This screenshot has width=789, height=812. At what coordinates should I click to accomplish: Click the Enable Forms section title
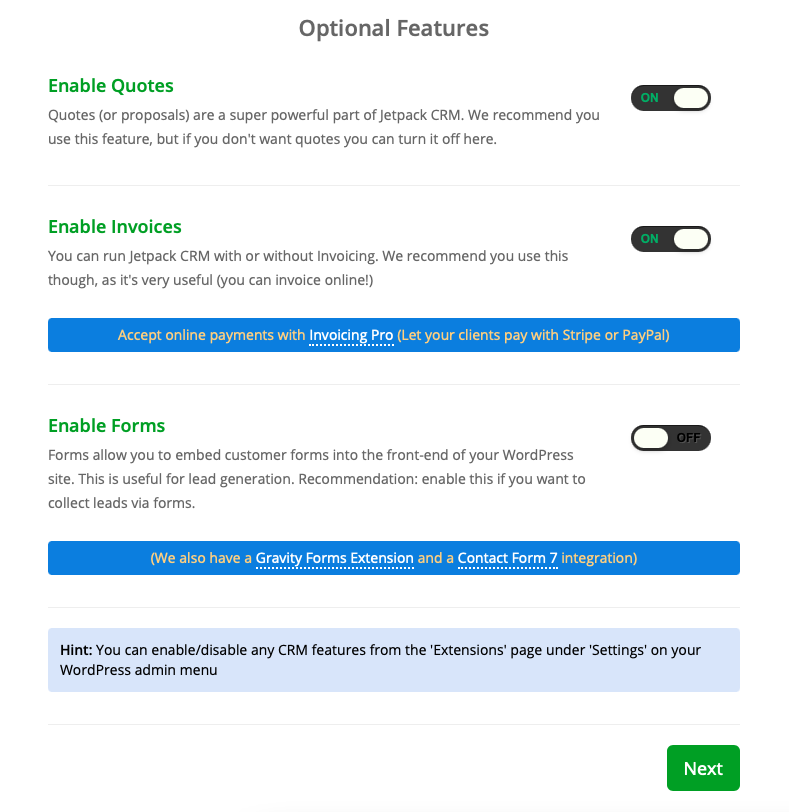(x=107, y=426)
